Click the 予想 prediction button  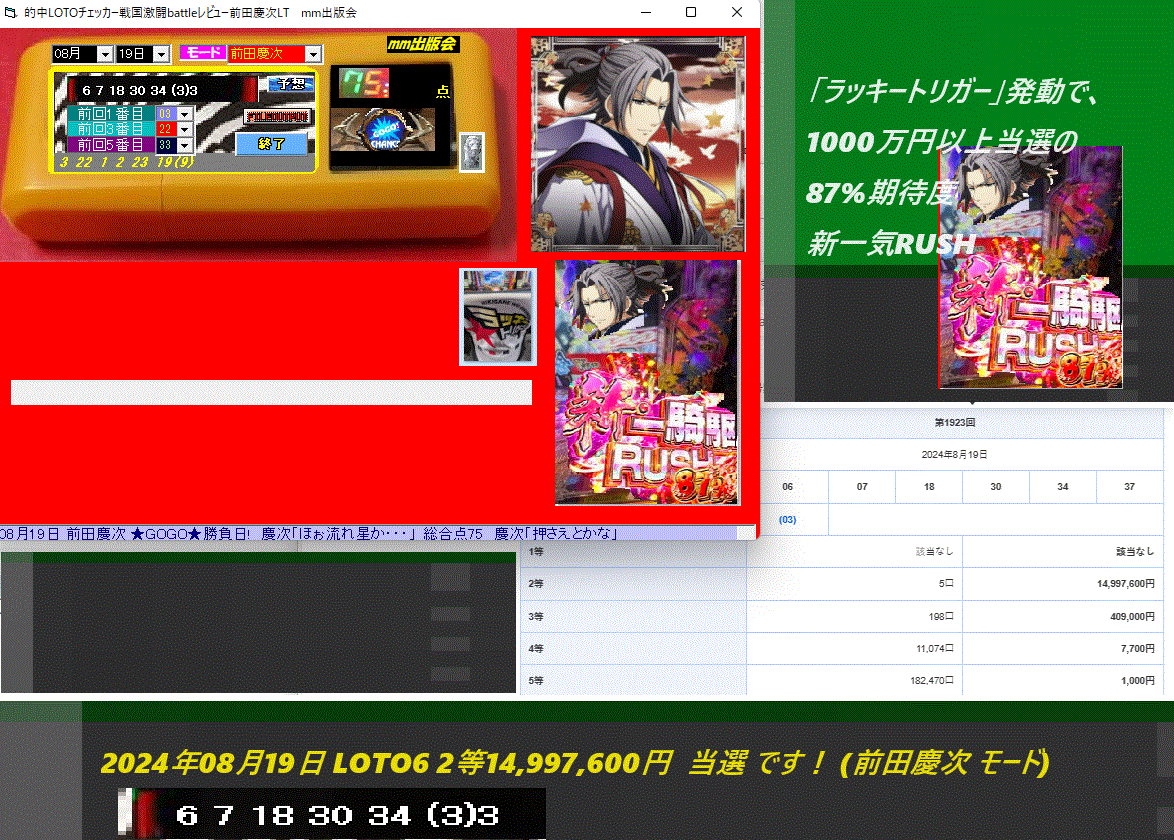click(290, 84)
